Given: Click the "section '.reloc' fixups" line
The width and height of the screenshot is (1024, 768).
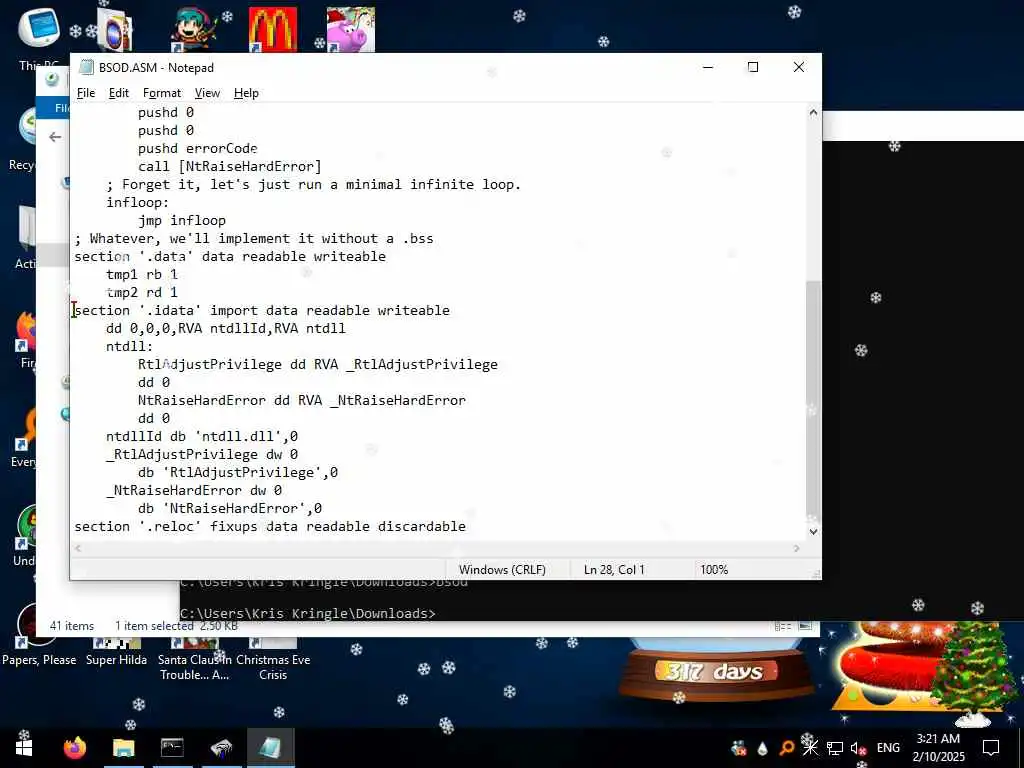Looking at the screenshot, I should pyautogui.click(x=270, y=526).
